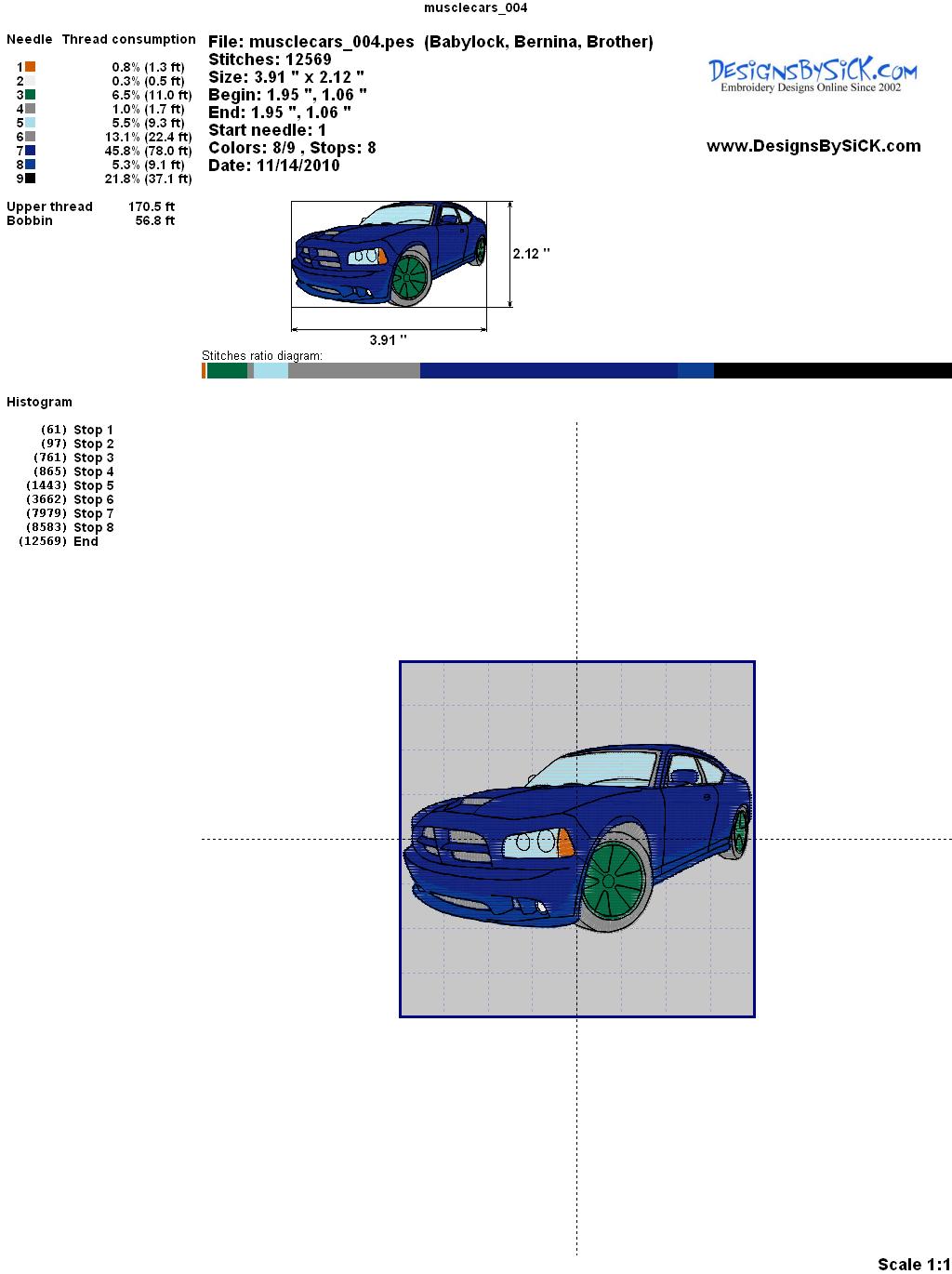This screenshot has width=952, height=1274.
Task: Select the End entry in histogram
Action: [86, 541]
